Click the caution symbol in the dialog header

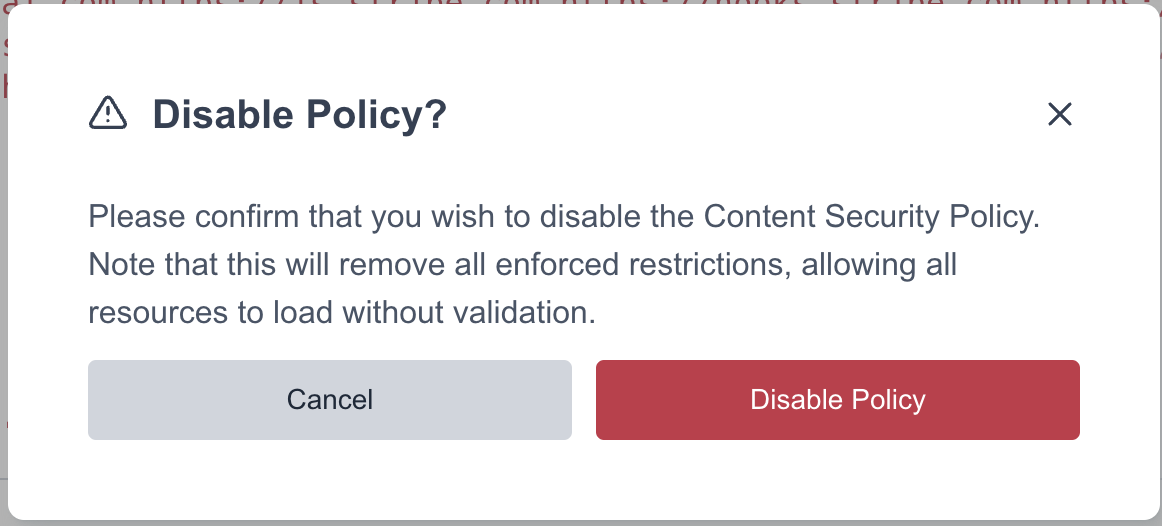click(108, 114)
